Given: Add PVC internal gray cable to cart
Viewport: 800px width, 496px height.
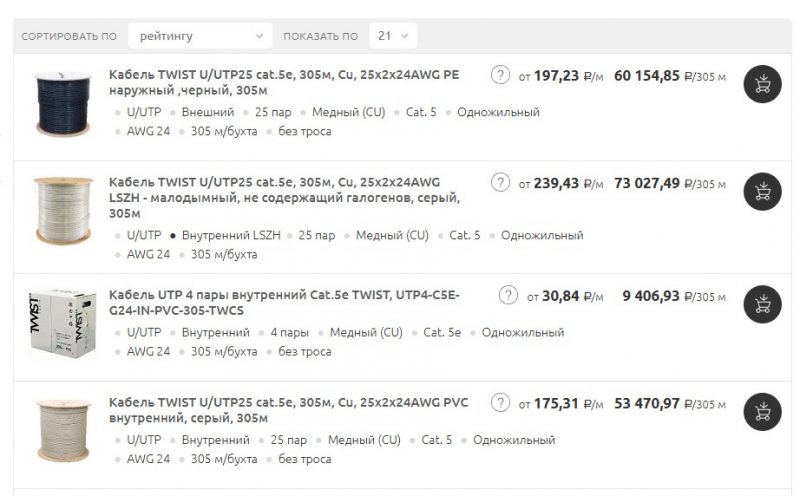Looking at the screenshot, I should (762, 412).
